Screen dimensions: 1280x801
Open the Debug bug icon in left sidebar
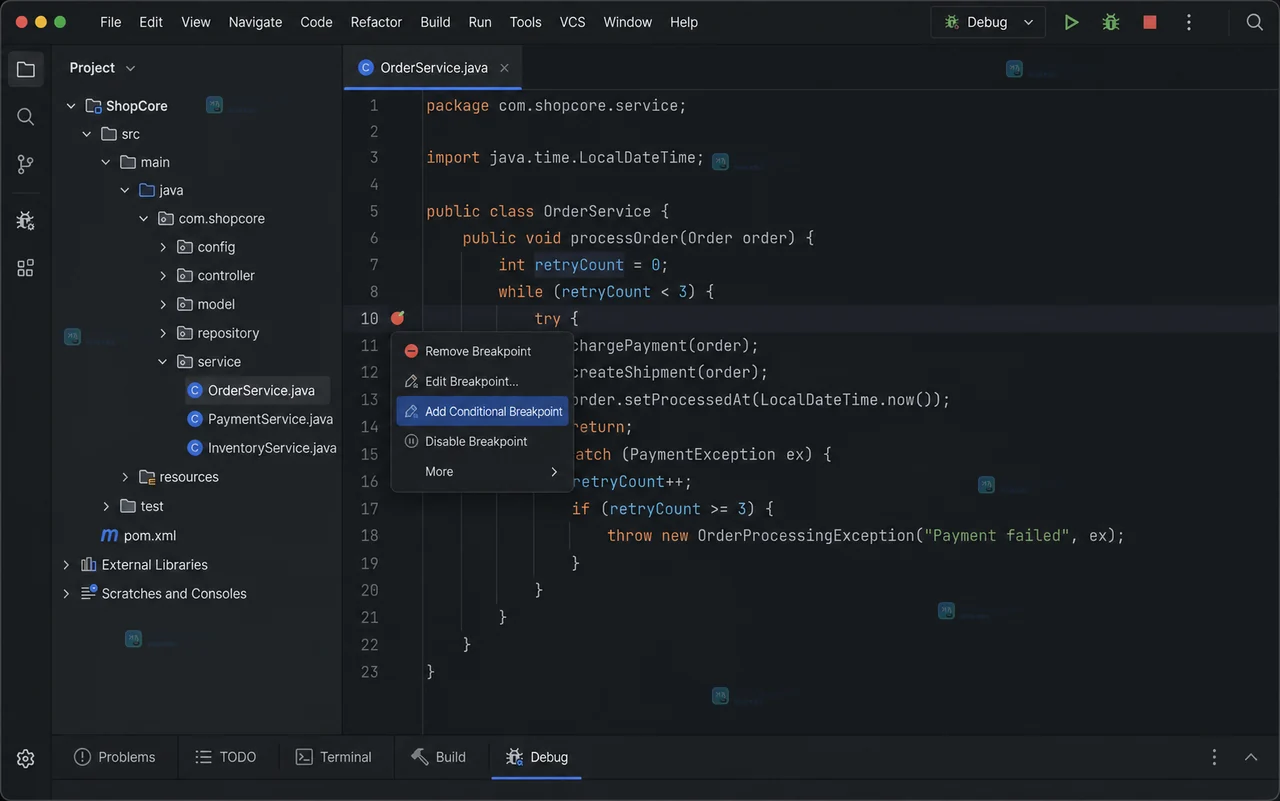pos(26,220)
